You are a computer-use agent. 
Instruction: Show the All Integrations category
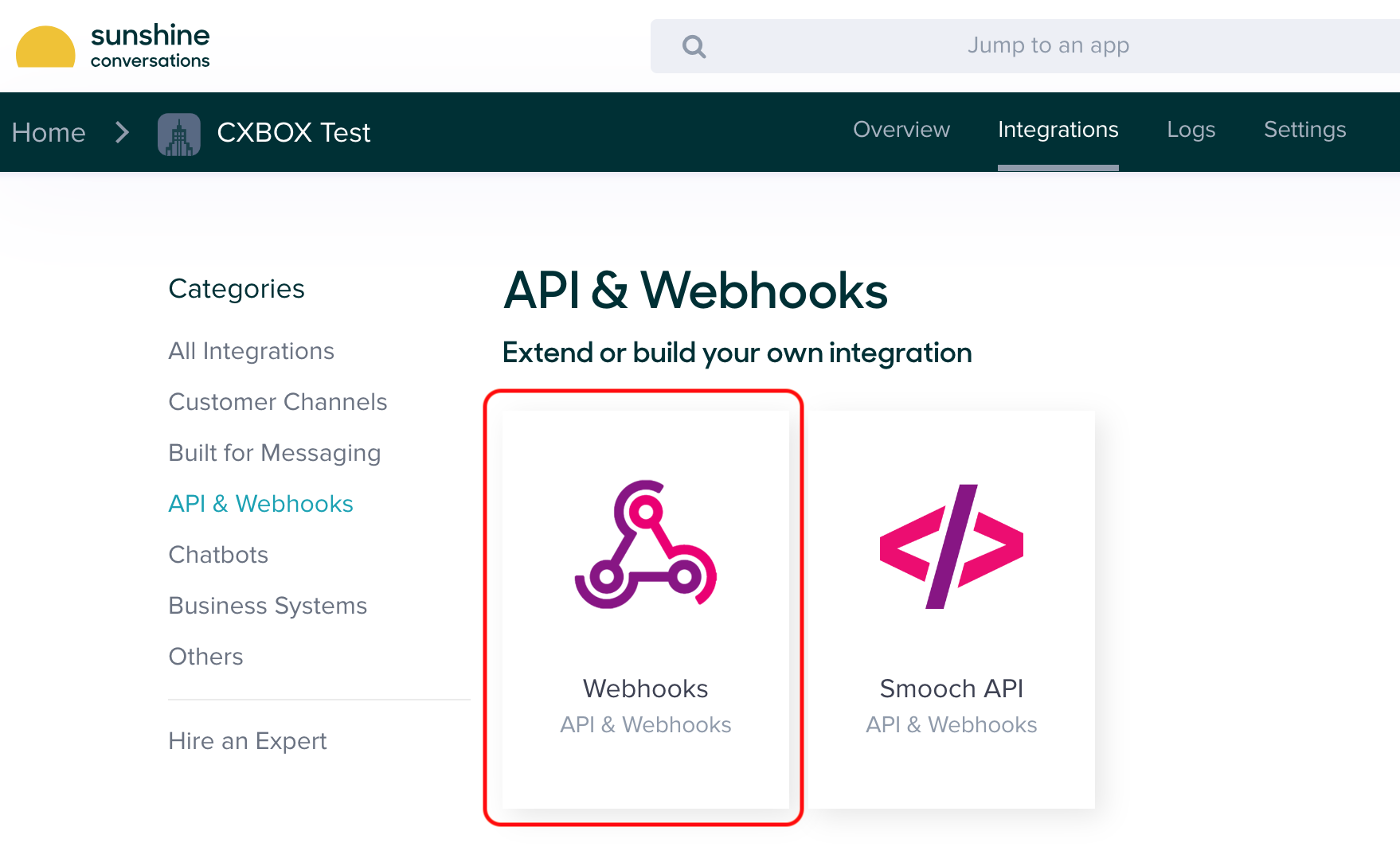pyautogui.click(x=252, y=351)
